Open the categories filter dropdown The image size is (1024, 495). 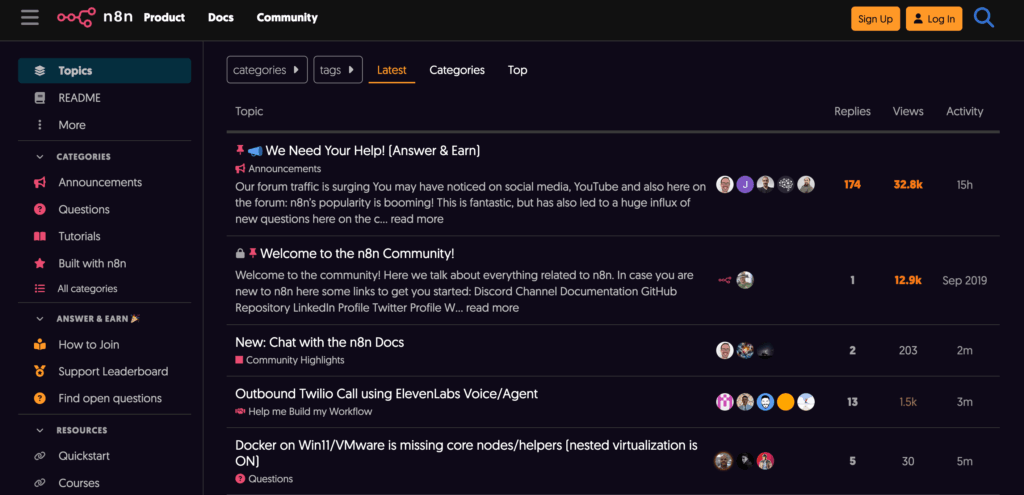(x=266, y=70)
